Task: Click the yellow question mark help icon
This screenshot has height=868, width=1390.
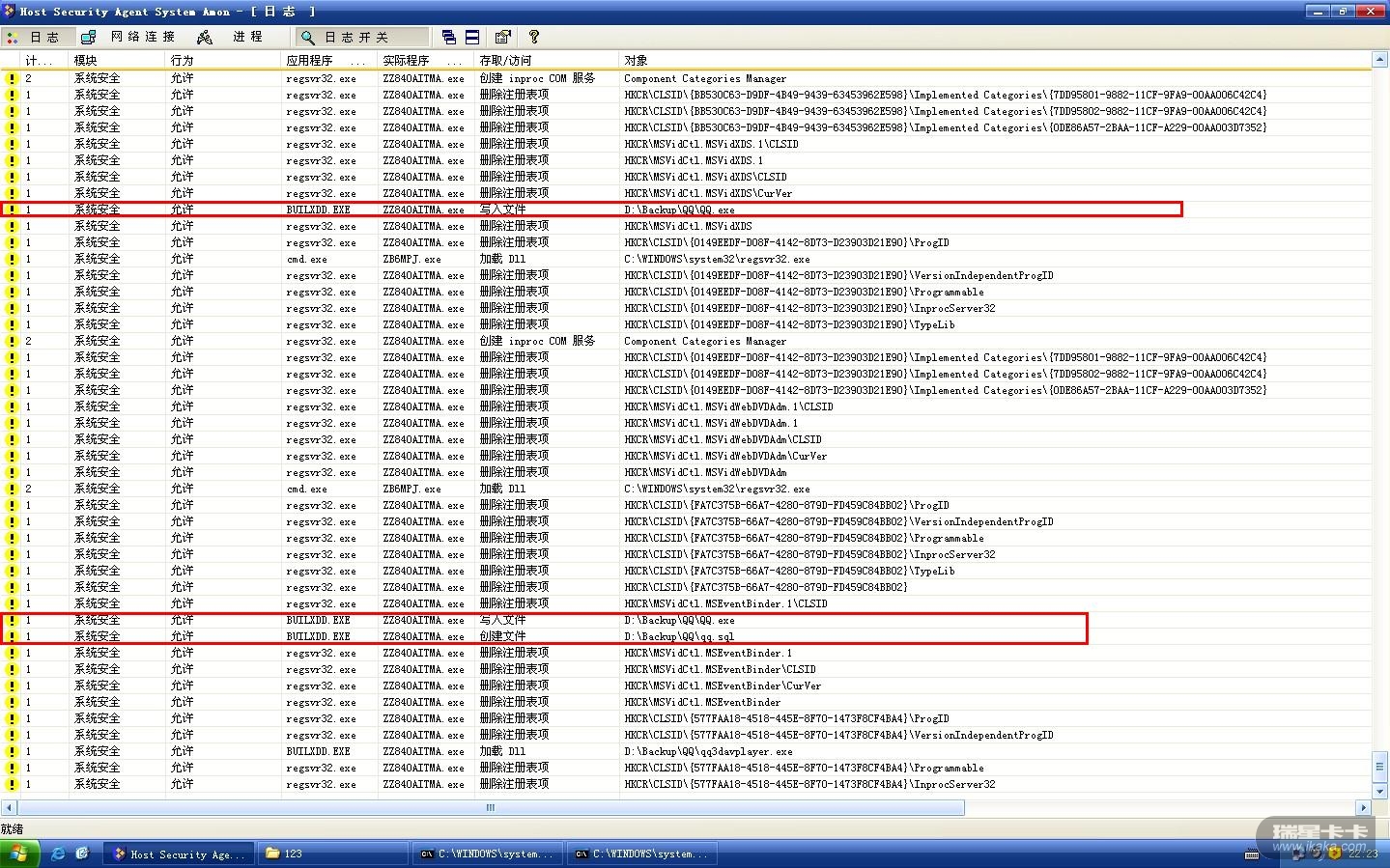Action: [533, 37]
